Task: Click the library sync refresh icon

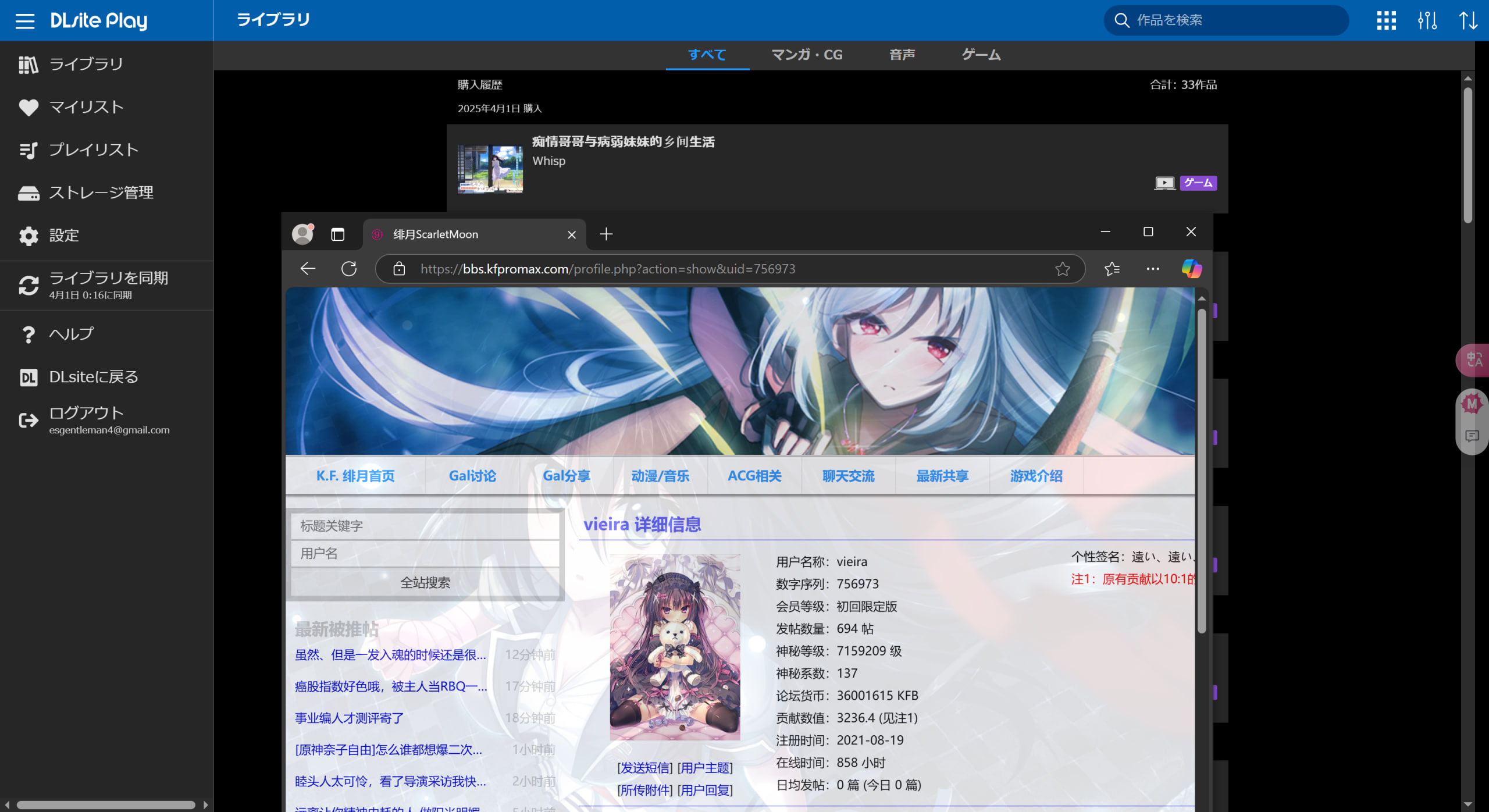Action: 28,286
